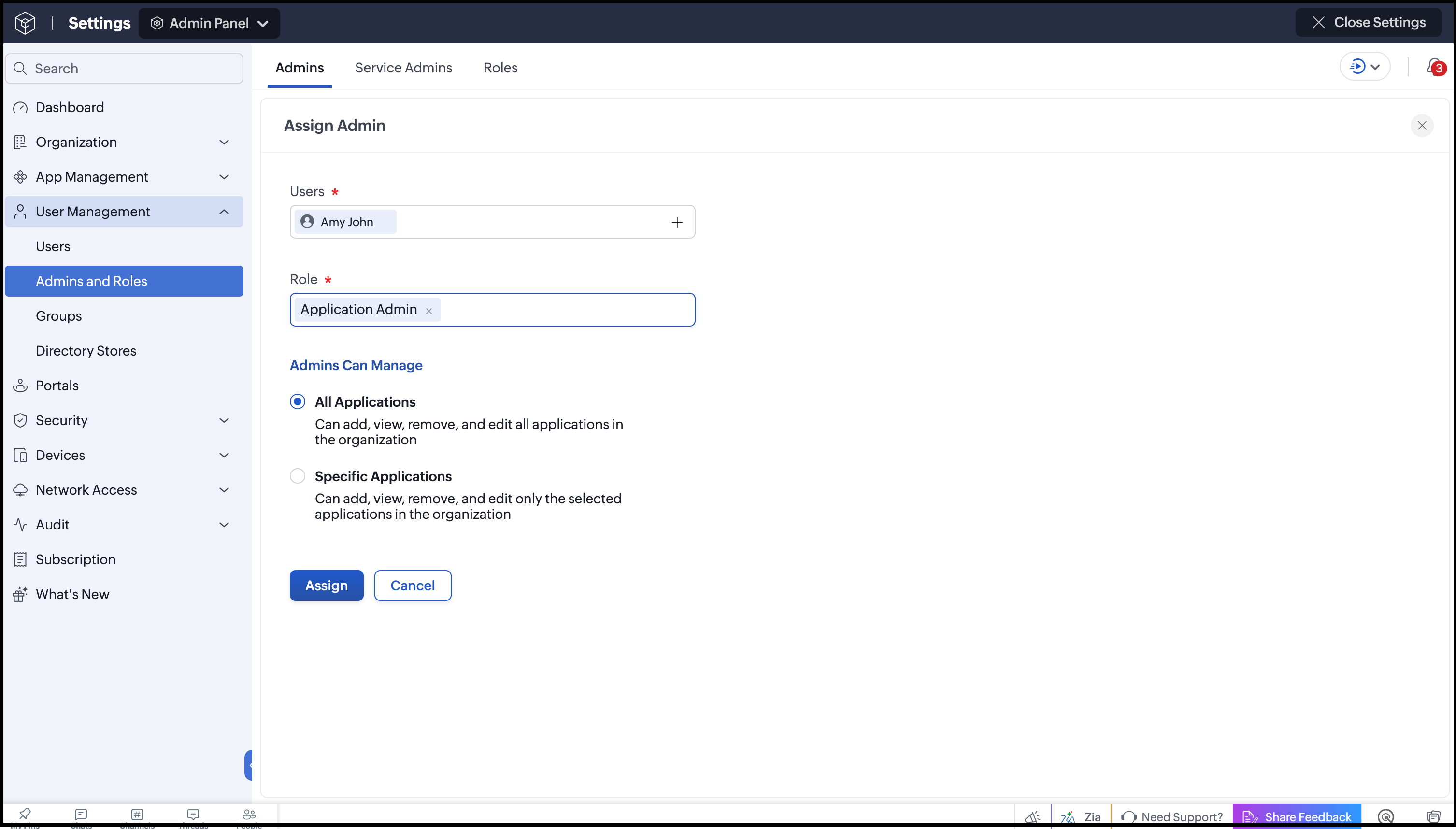Open the quick setup play dropdown
Viewport: 1456px width, 829px height.
[x=1364, y=67]
